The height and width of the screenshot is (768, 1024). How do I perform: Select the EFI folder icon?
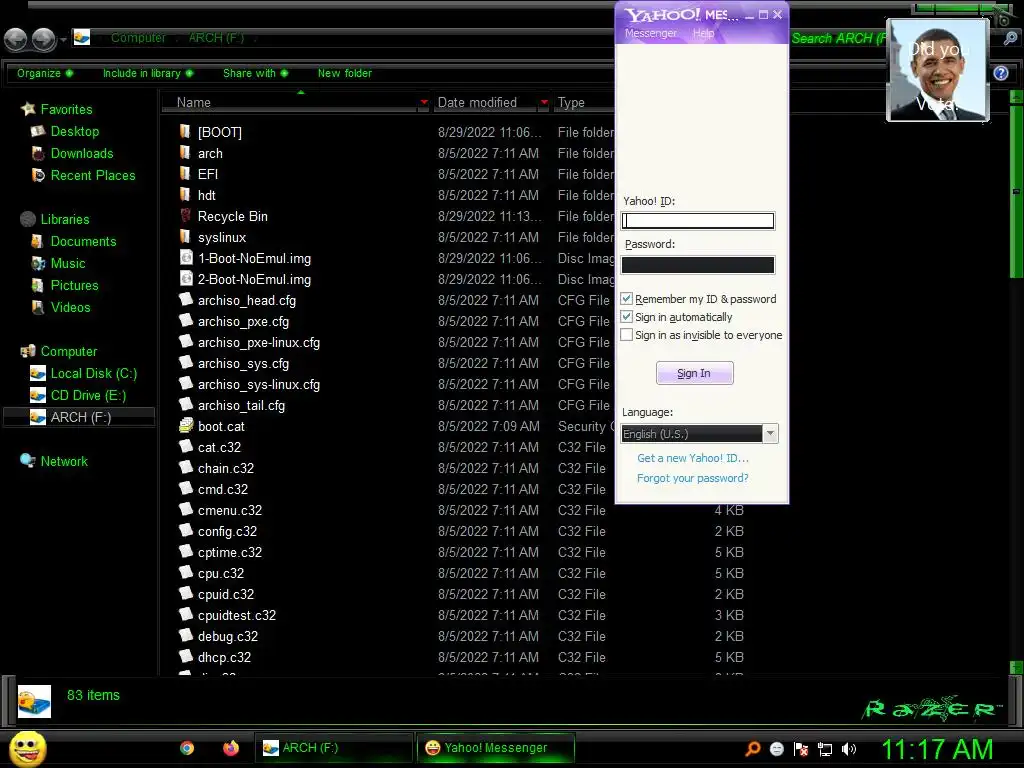coord(185,174)
